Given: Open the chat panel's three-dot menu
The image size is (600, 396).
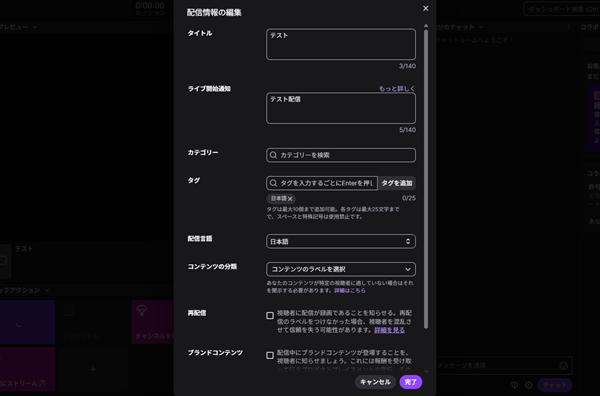Looking at the screenshot, I should (569, 27).
